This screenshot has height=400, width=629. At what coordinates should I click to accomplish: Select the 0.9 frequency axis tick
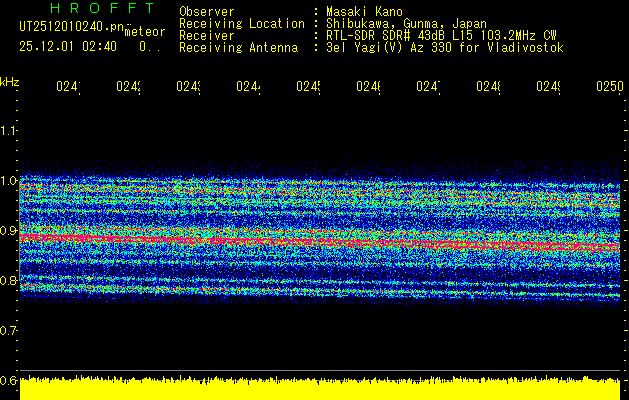pyautogui.click(x=9, y=230)
